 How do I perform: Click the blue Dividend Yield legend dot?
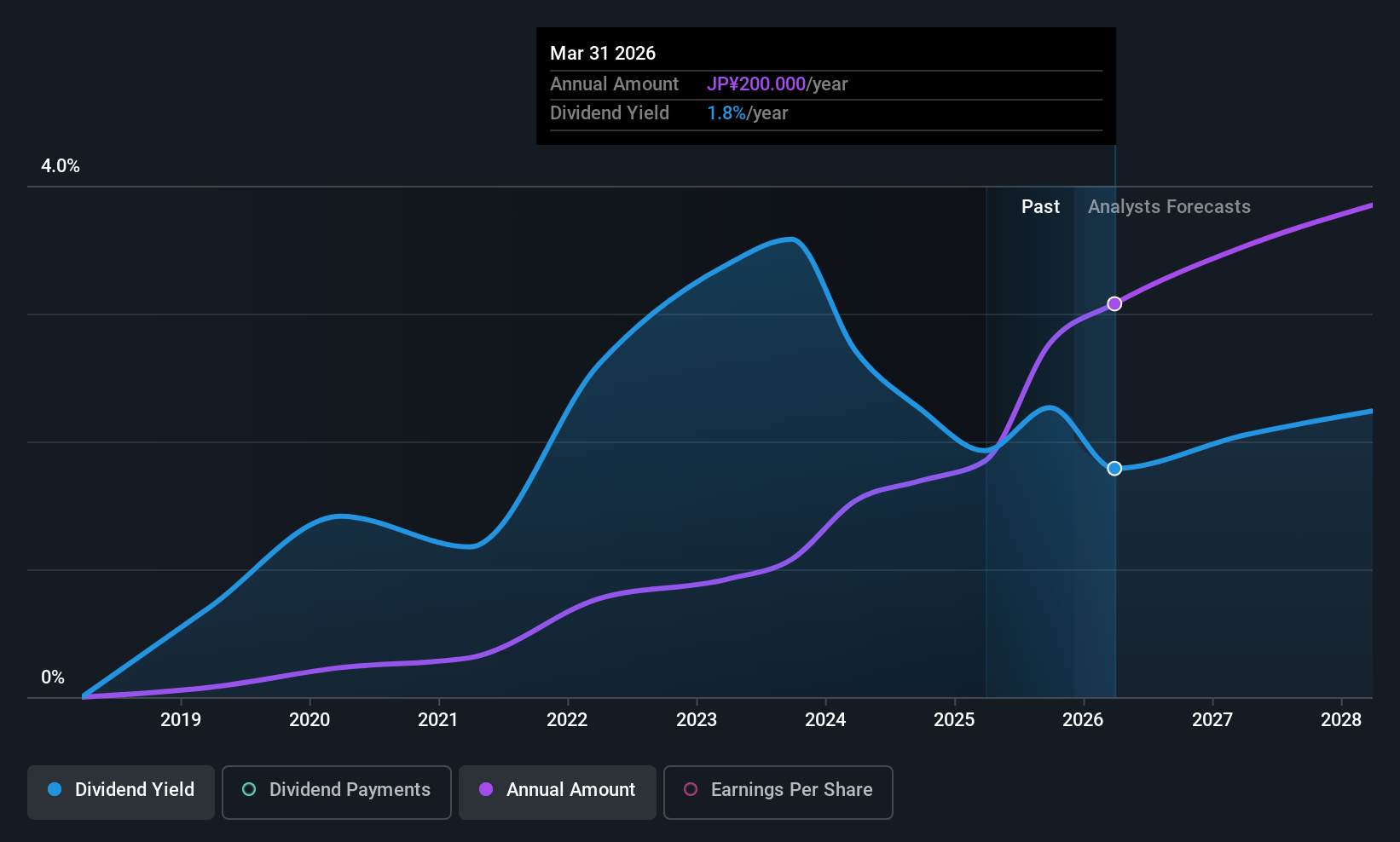coord(55,789)
